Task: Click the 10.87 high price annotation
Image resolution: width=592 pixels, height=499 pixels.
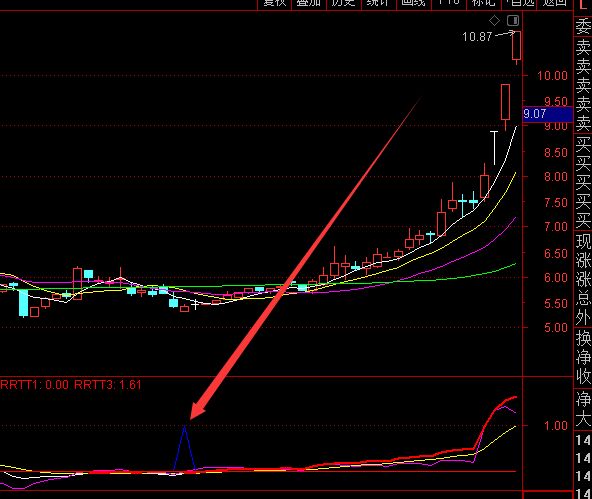Action: pyautogui.click(x=477, y=37)
